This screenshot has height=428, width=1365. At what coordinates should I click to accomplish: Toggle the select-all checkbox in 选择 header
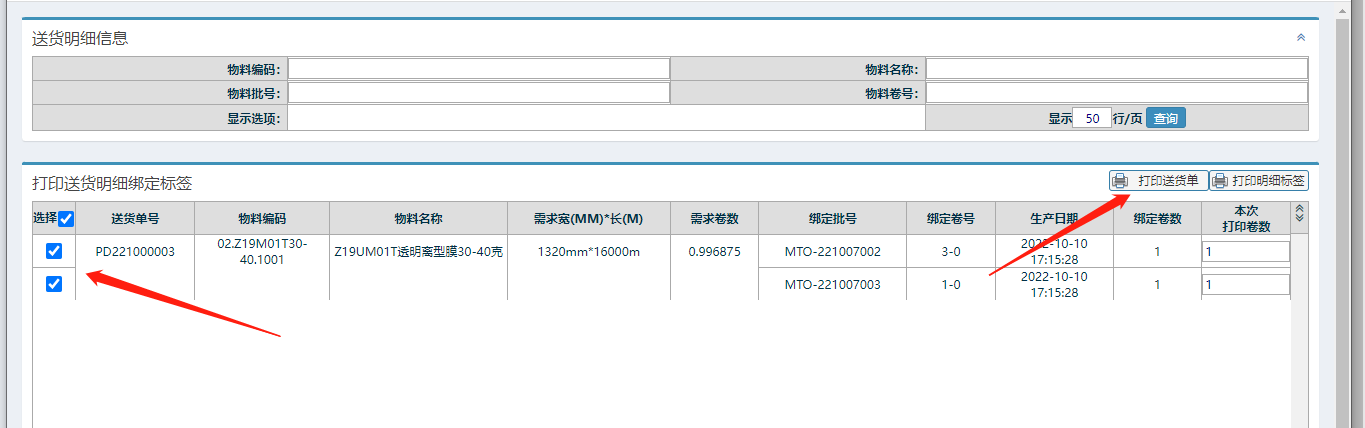pos(66,219)
